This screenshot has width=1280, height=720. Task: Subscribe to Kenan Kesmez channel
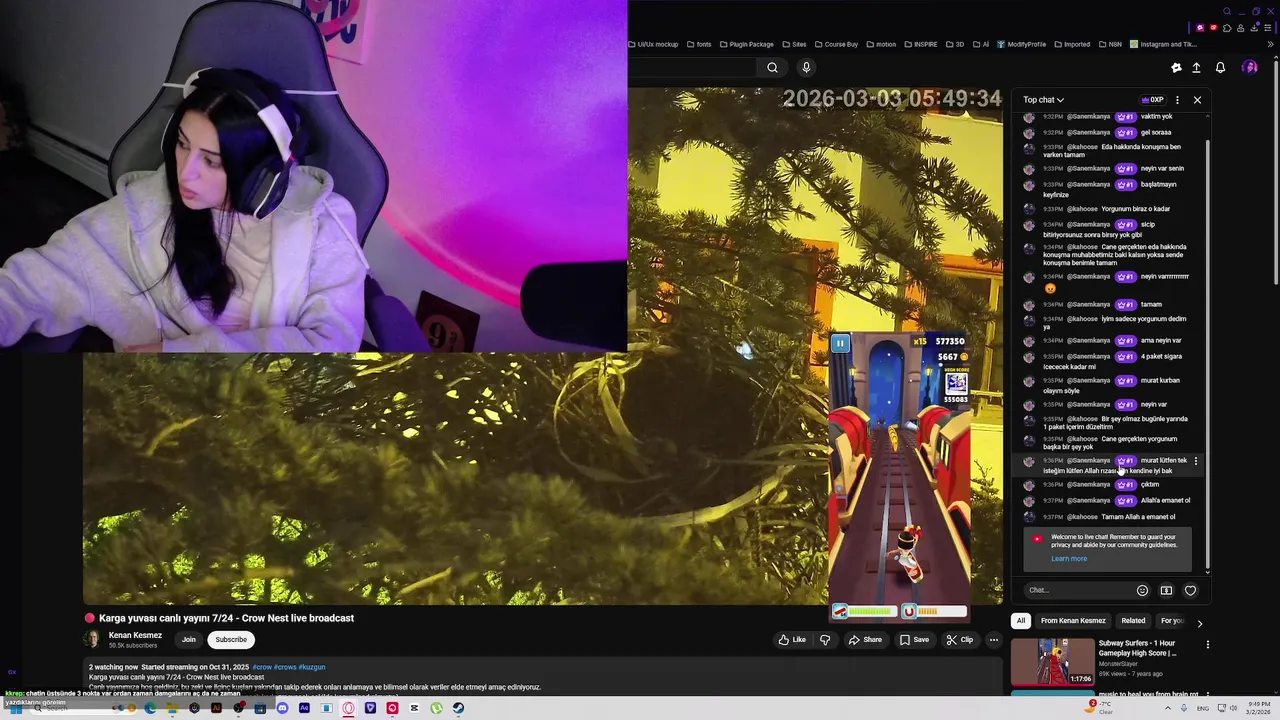(x=231, y=639)
